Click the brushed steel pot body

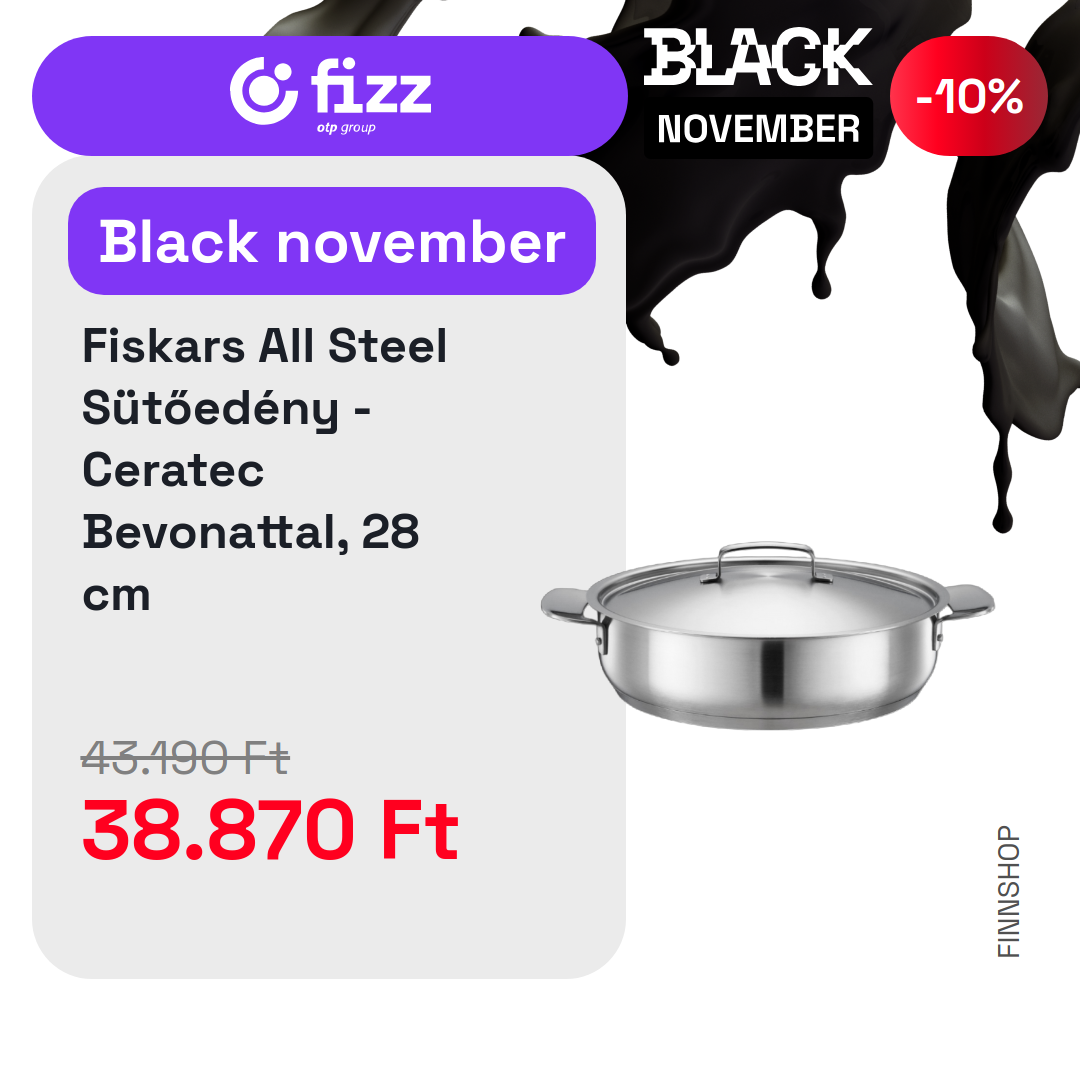[768, 670]
